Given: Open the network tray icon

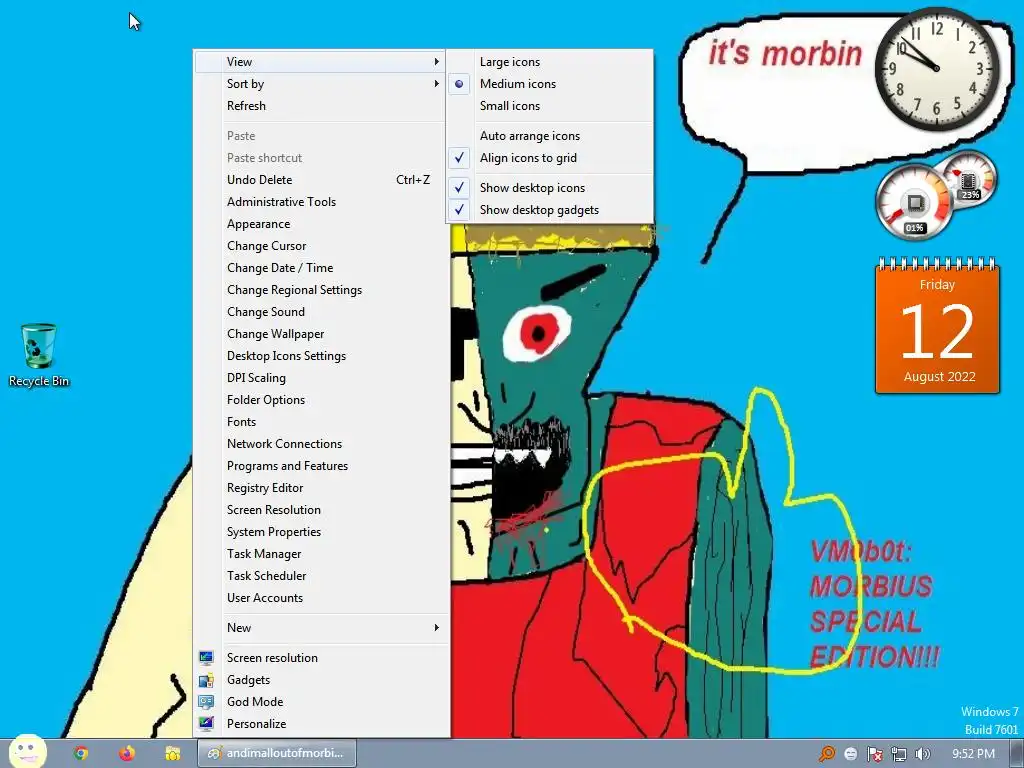Looking at the screenshot, I should 899,754.
